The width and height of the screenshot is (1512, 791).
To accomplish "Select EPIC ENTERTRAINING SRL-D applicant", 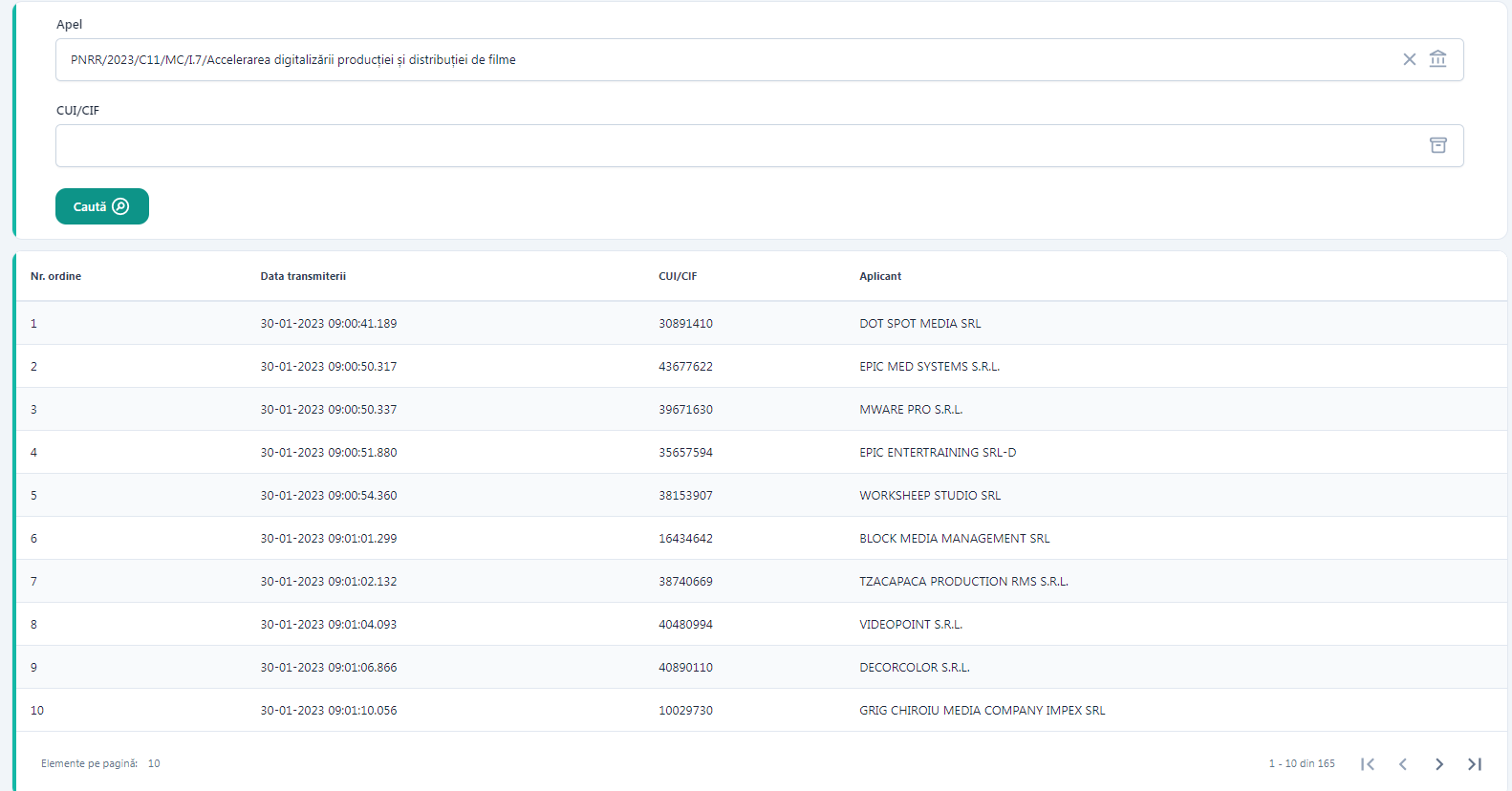I will coord(938,452).
